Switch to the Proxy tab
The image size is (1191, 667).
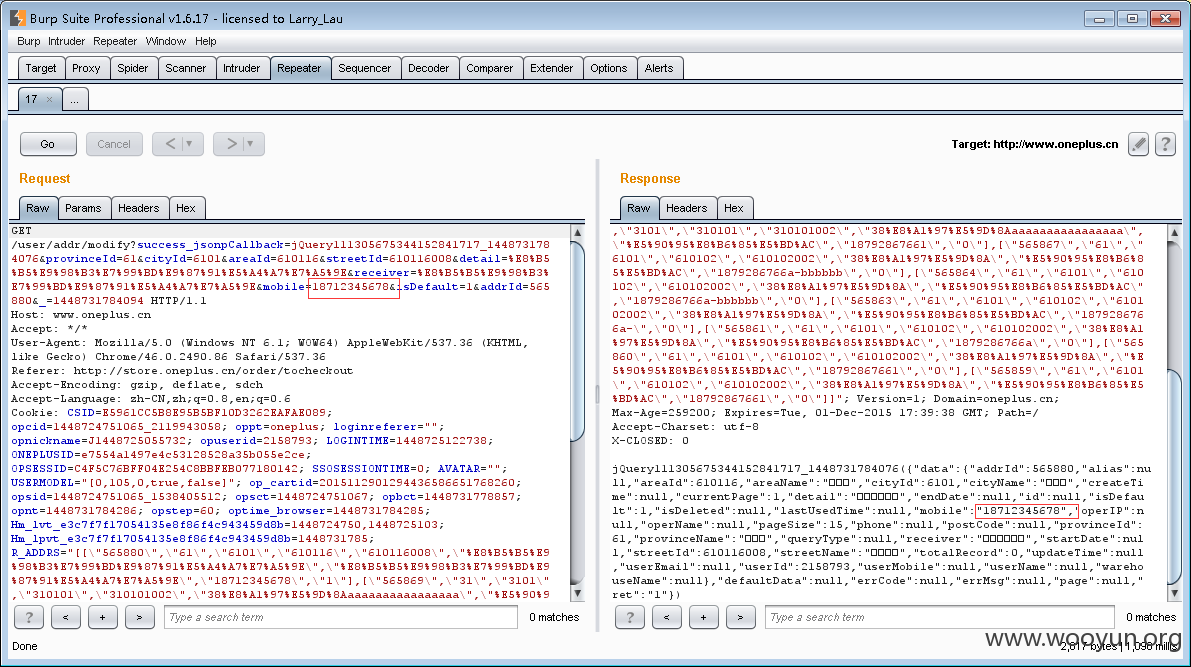click(x=86, y=68)
